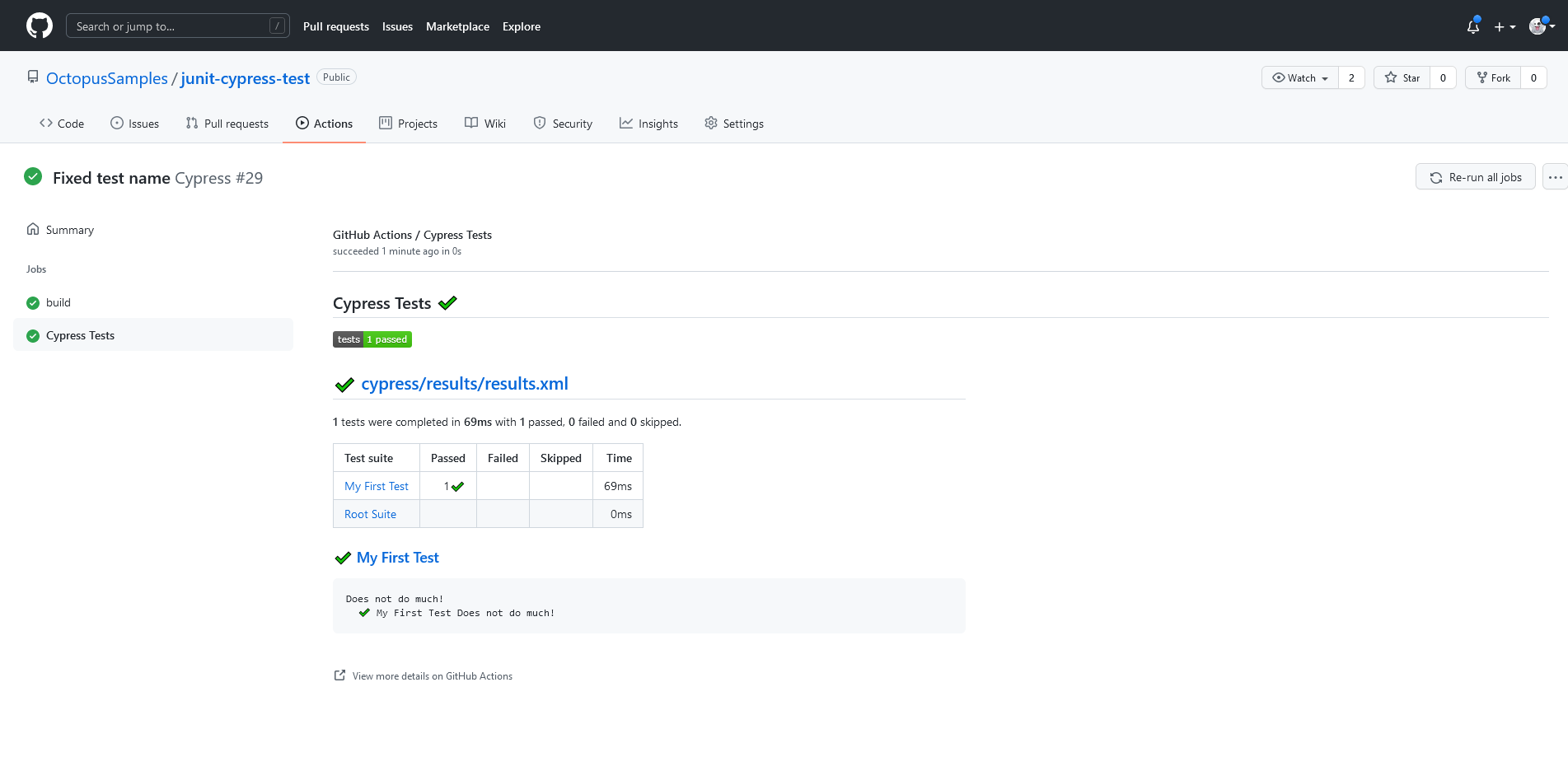Screen dimensions: 1568x757
Task: Click the external link icon near View more details
Action: pos(339,675)
